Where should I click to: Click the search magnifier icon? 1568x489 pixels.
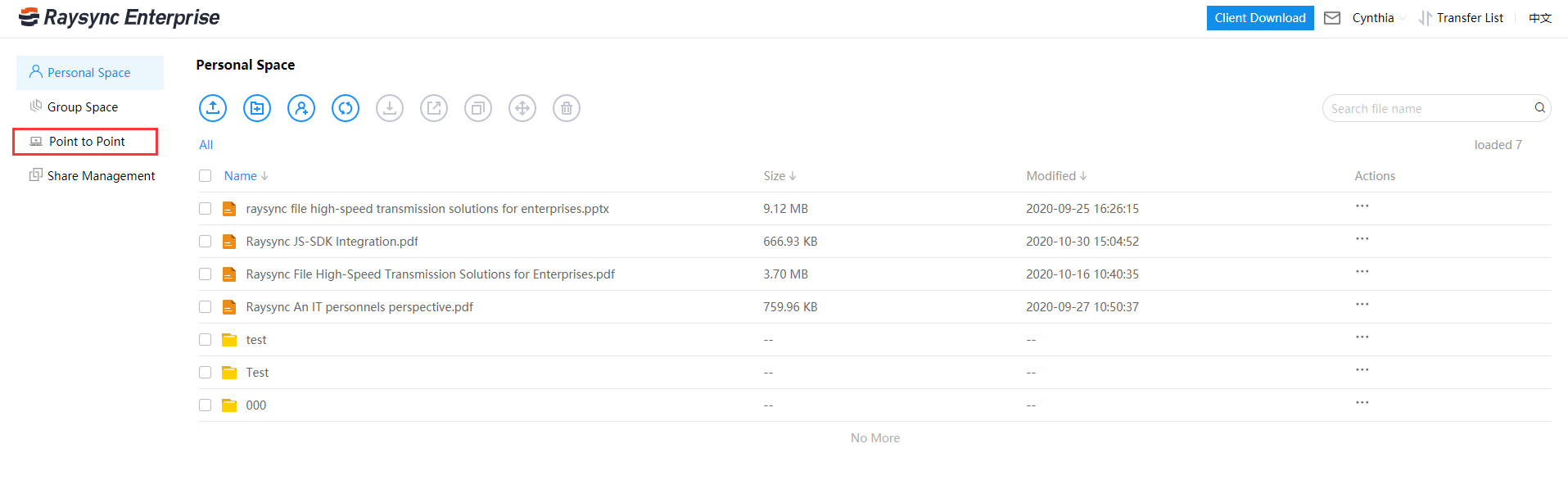point(1539,108)
